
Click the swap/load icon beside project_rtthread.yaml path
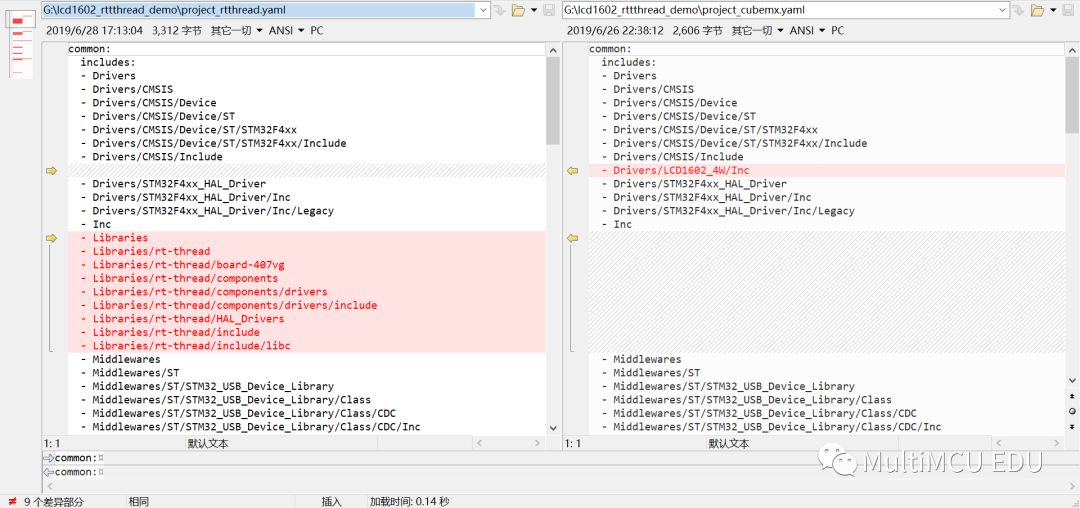(500, 10)
